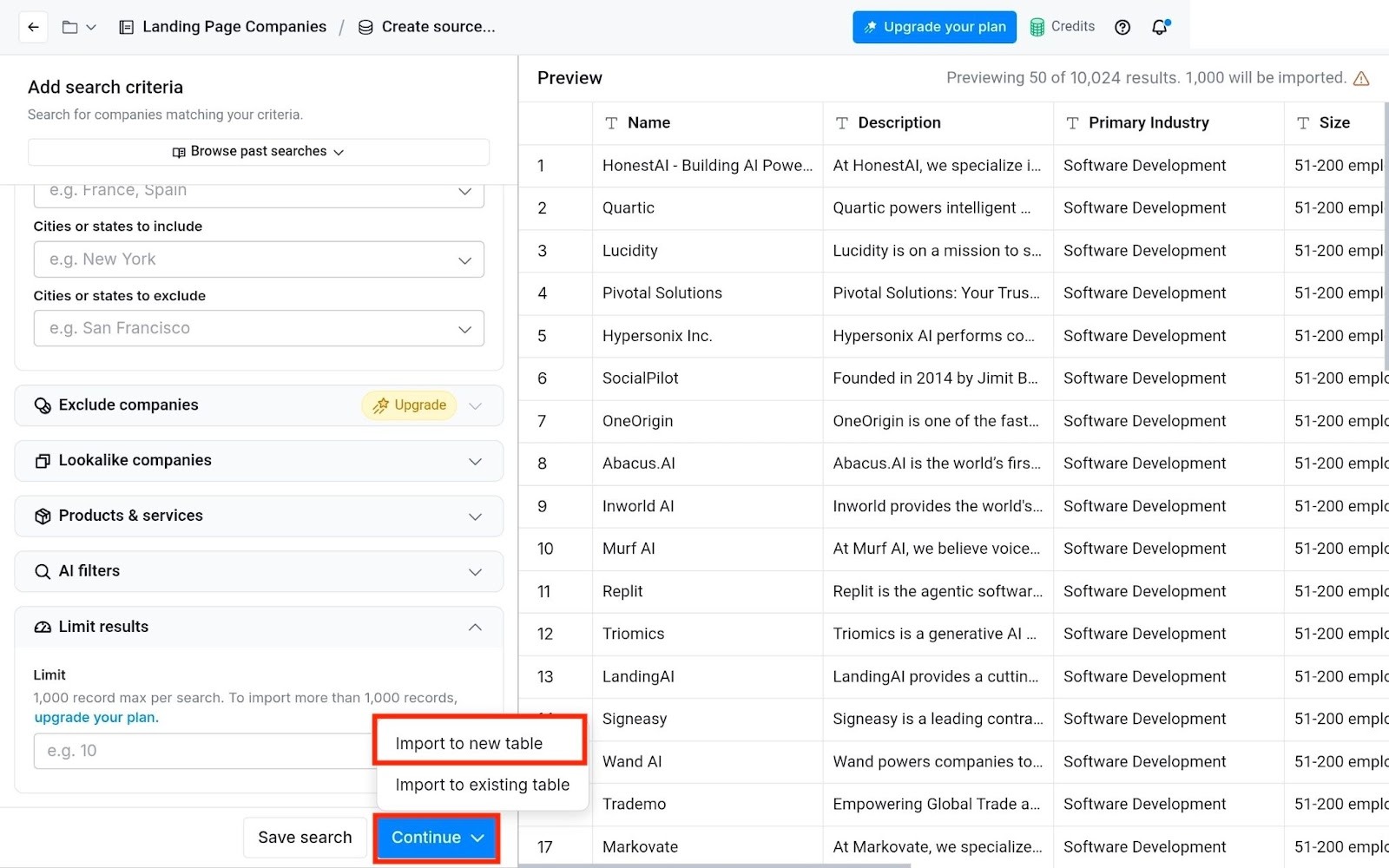Open Browse past searches dropdown
Screen dimensions: 1389x868
click(x=259, y=152)
